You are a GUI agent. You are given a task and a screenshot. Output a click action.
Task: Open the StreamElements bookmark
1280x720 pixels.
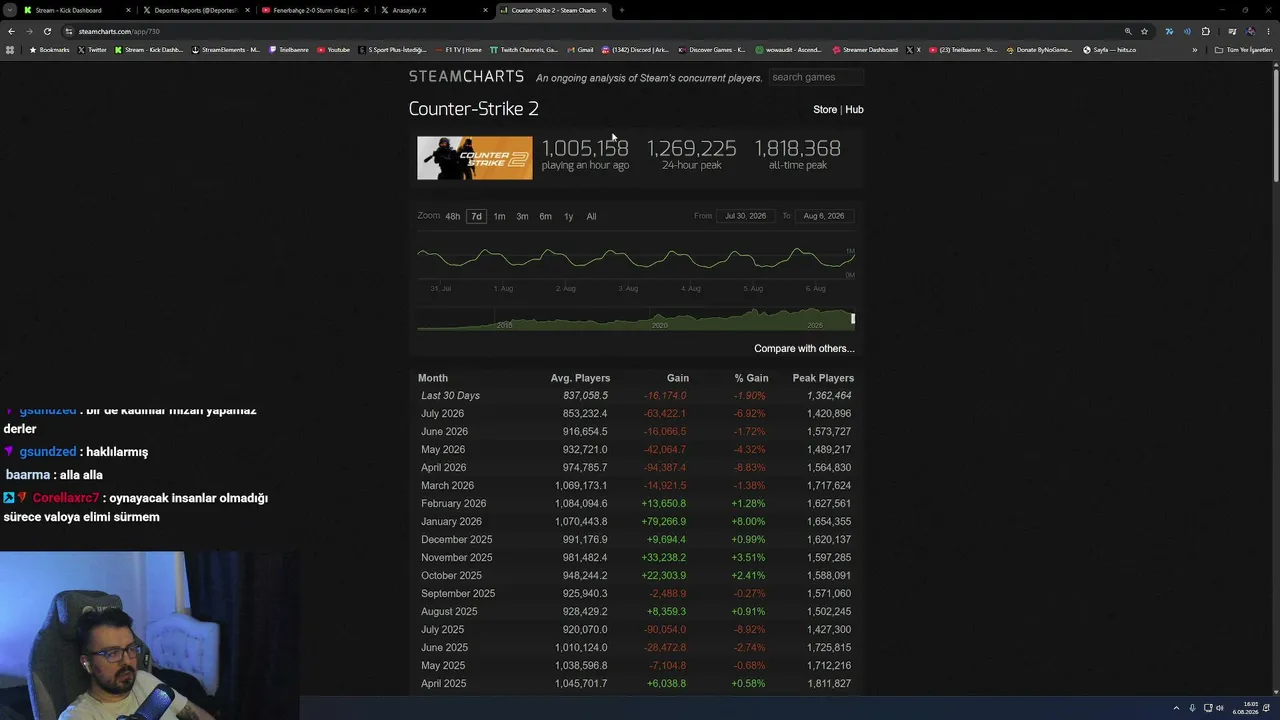tap(226, 49)
